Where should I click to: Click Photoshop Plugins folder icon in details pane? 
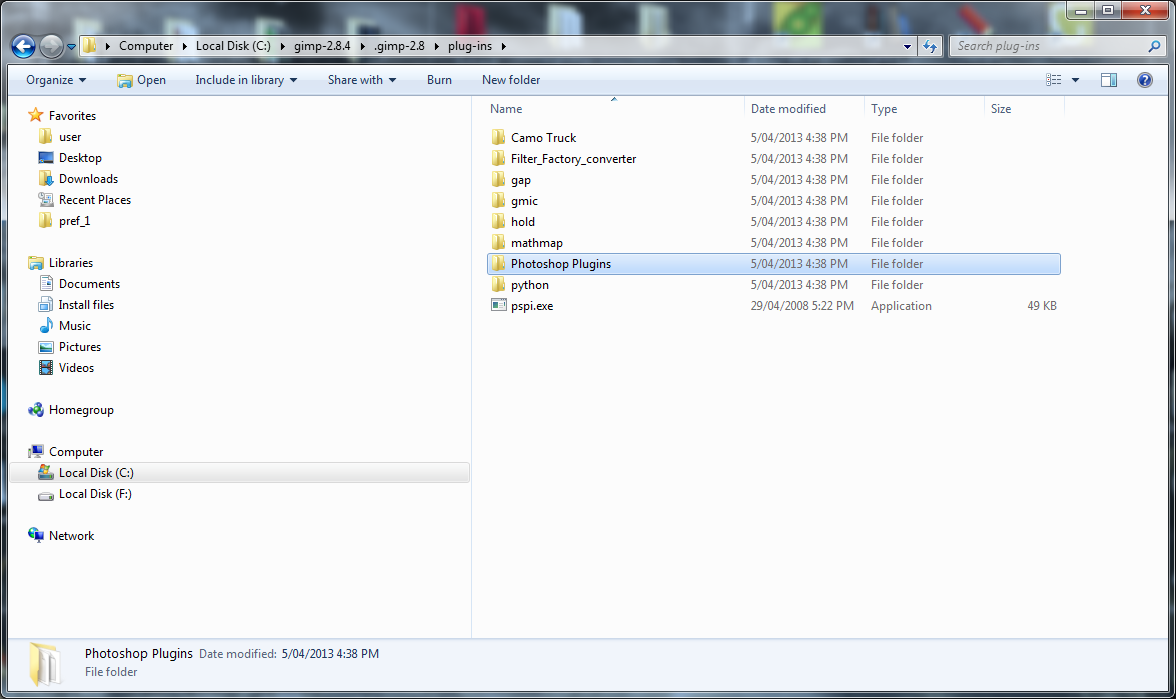point(45,664)
